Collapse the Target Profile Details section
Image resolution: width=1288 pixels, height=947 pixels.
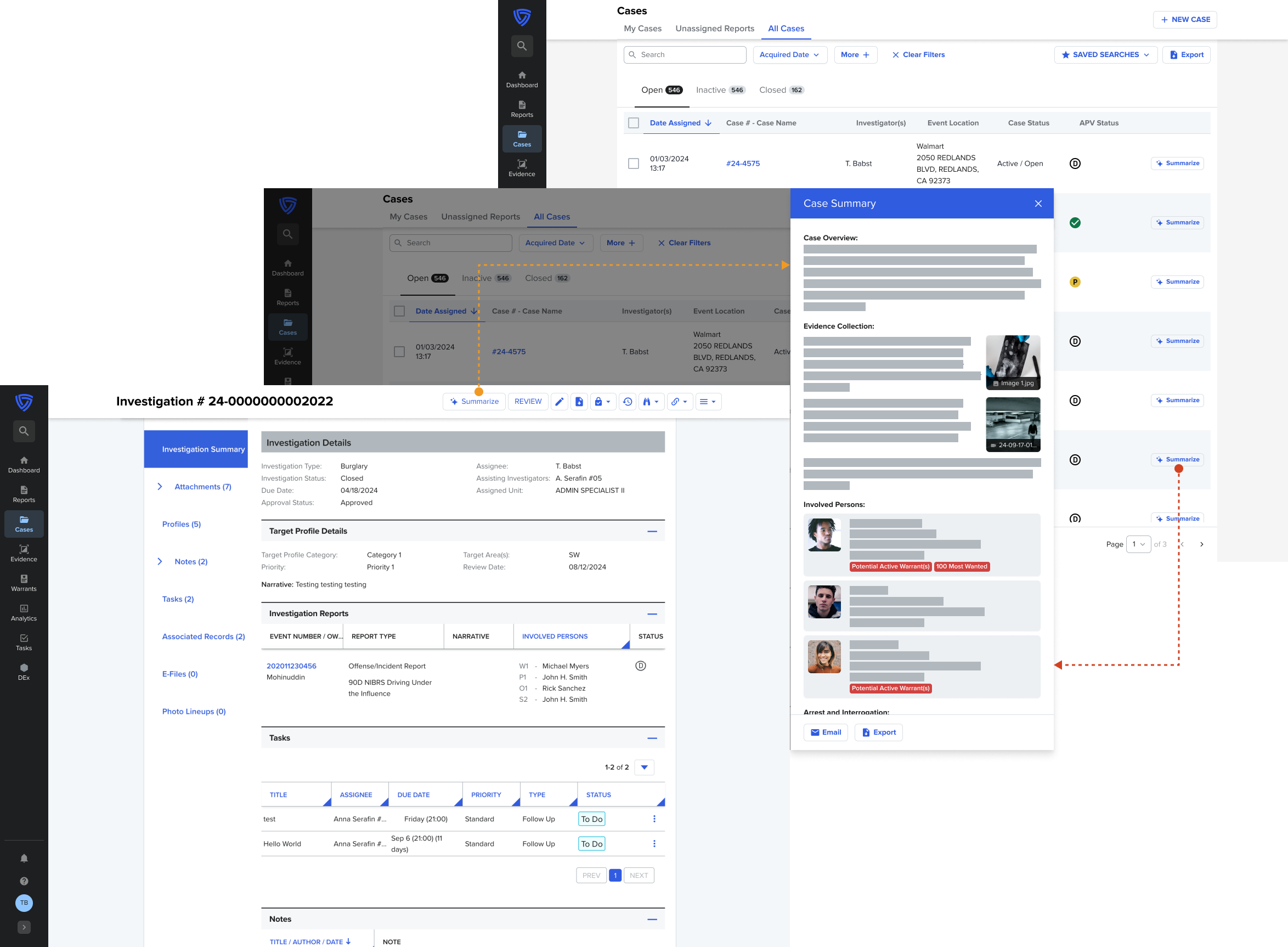[x=652, y=532]
